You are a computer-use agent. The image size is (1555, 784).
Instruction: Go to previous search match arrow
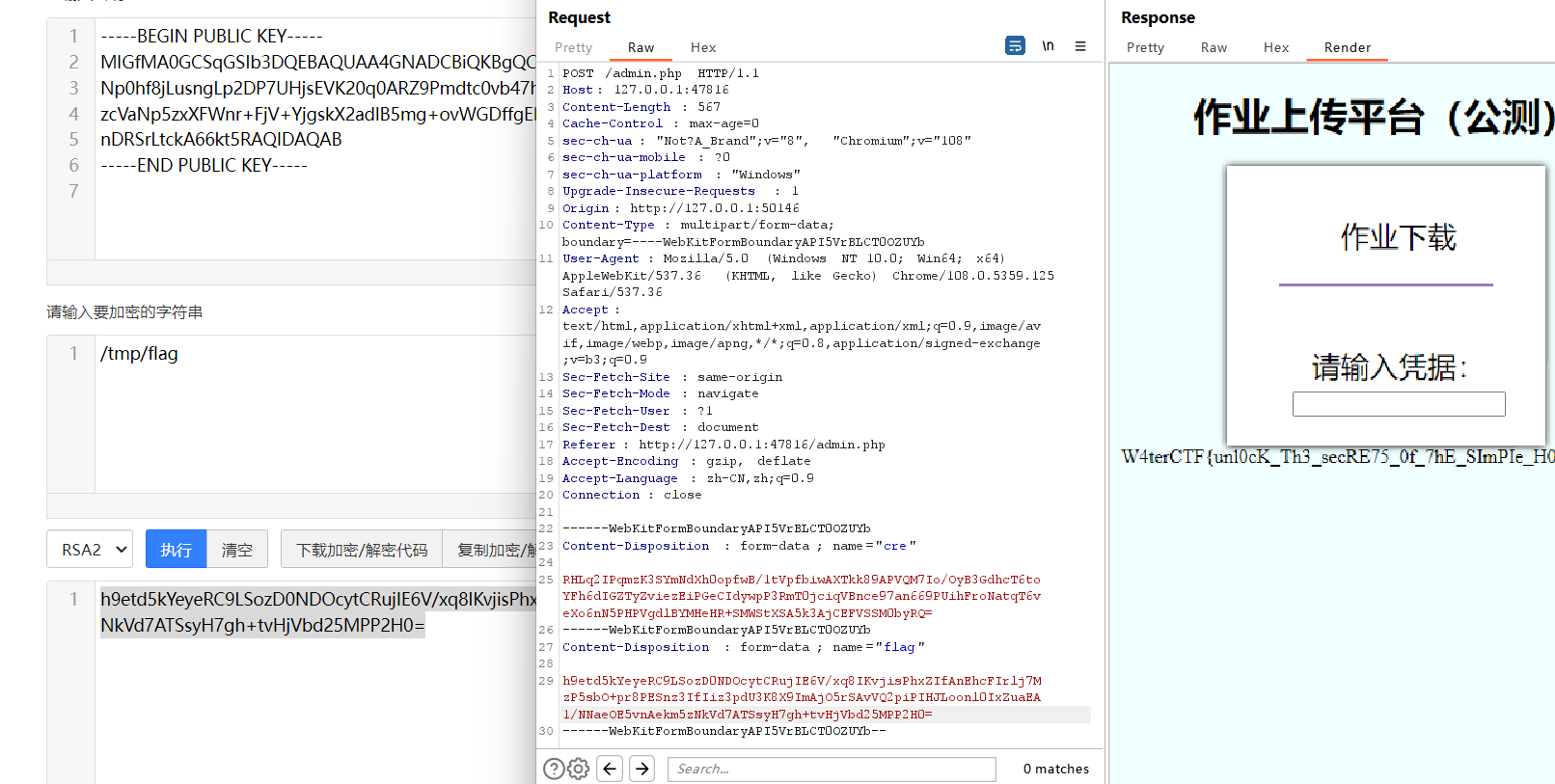point(610,769)
